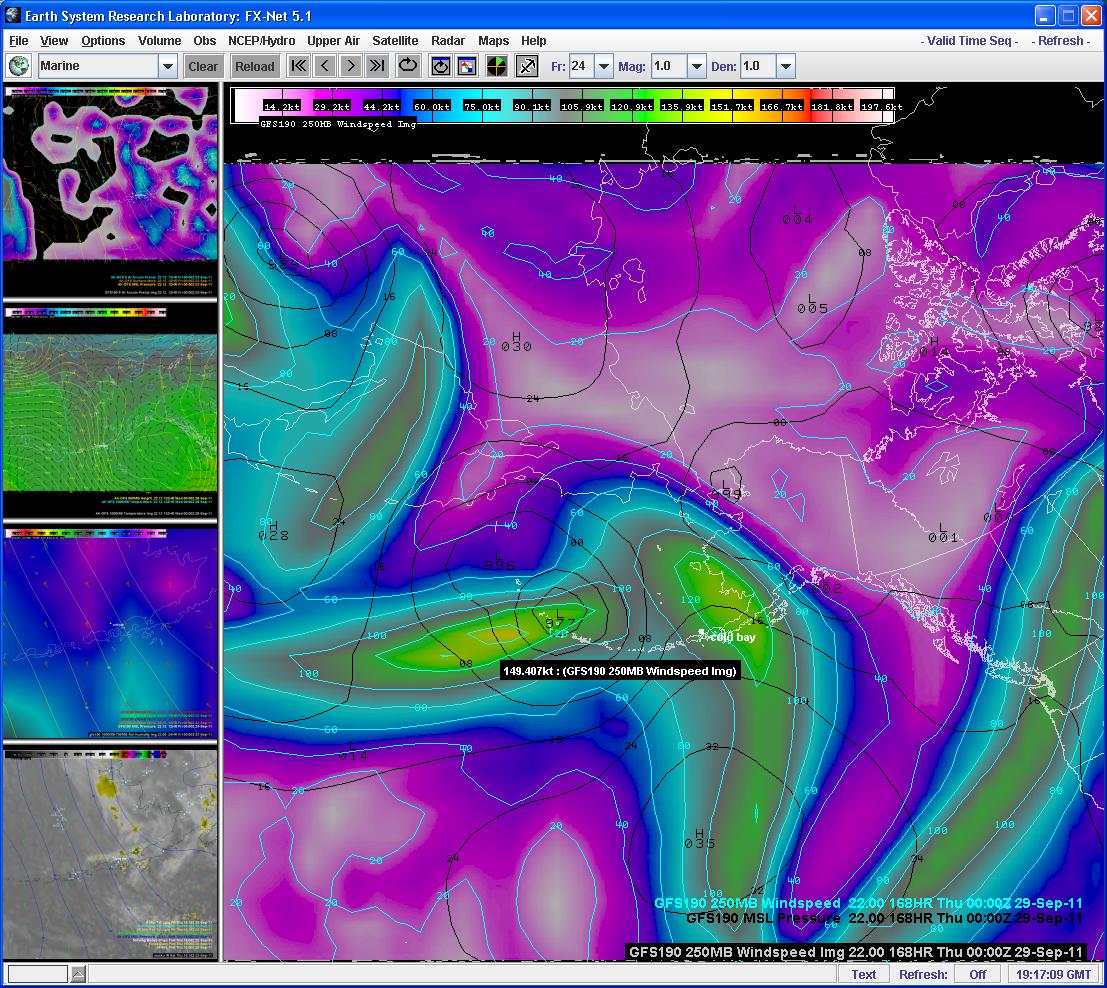Open the Mag magnification dropdown

(697, 66)
